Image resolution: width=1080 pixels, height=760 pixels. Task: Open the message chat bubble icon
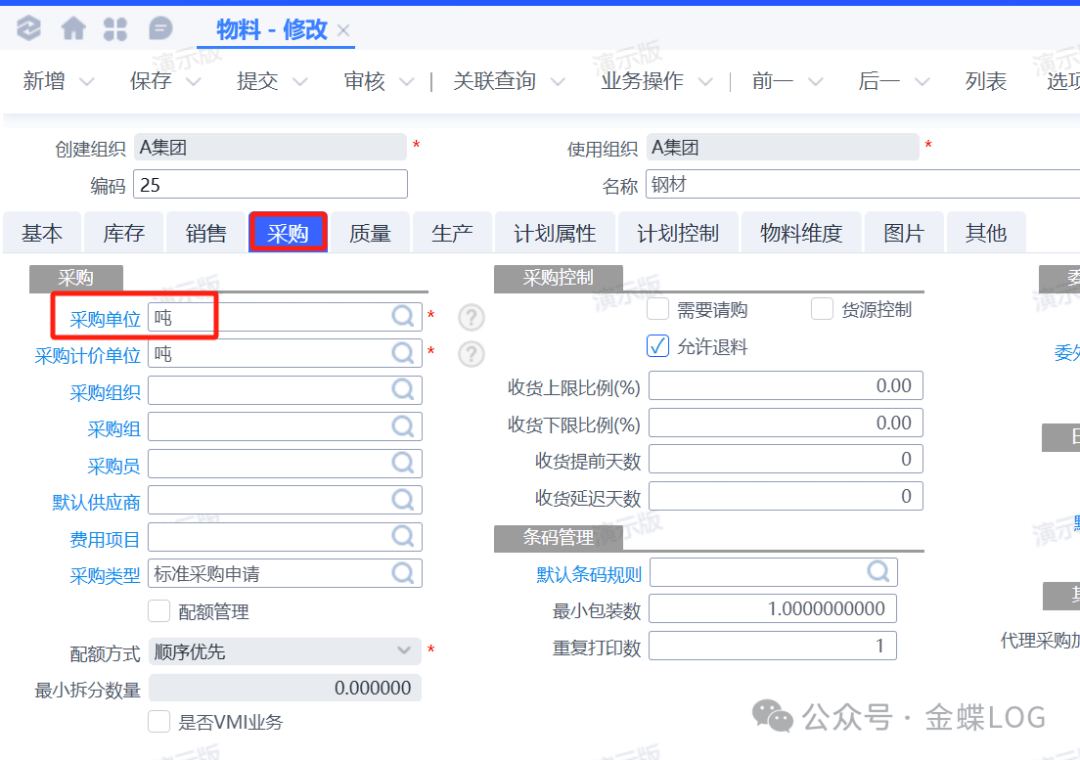pos(160,29)
